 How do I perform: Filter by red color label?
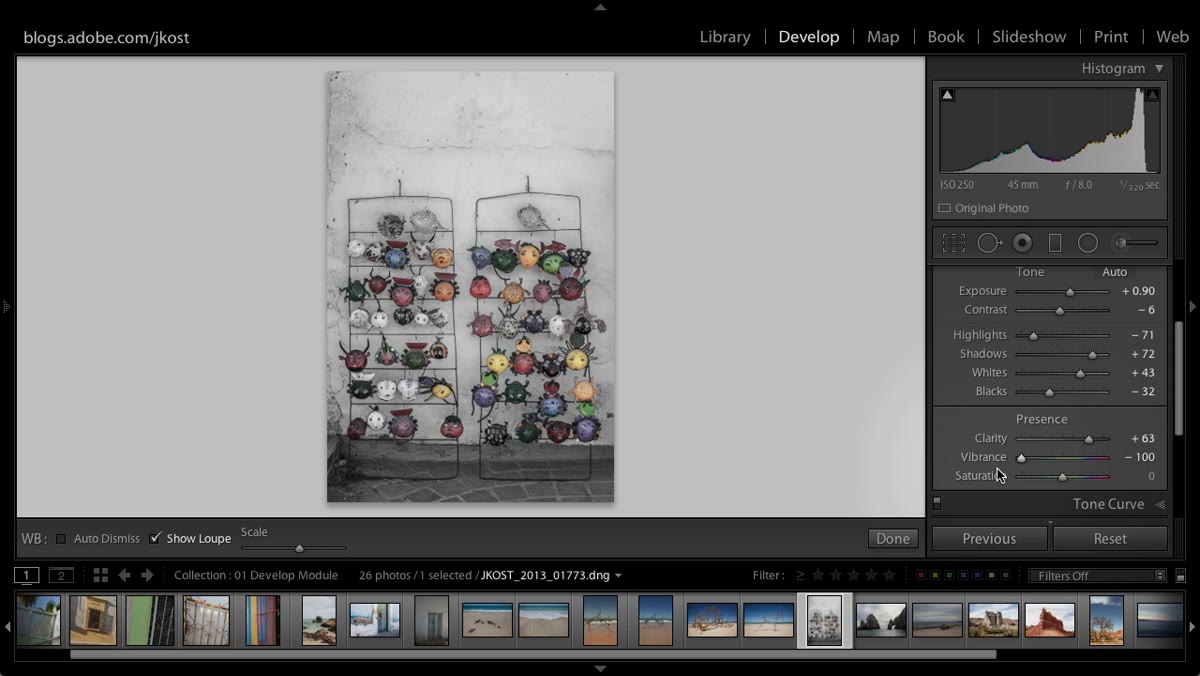coord(920,575)
